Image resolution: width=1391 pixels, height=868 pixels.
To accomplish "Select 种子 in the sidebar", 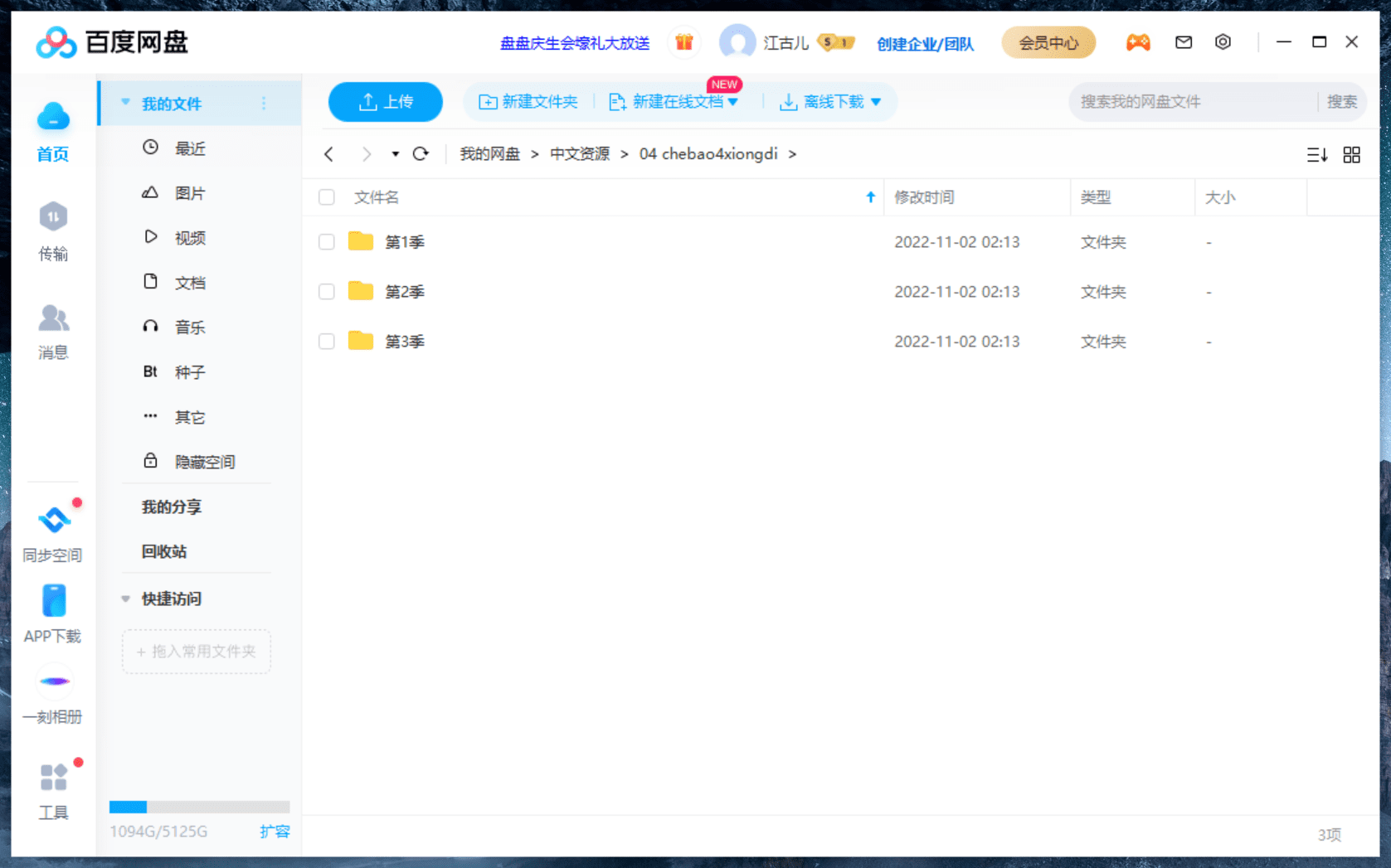I will 190,372.
